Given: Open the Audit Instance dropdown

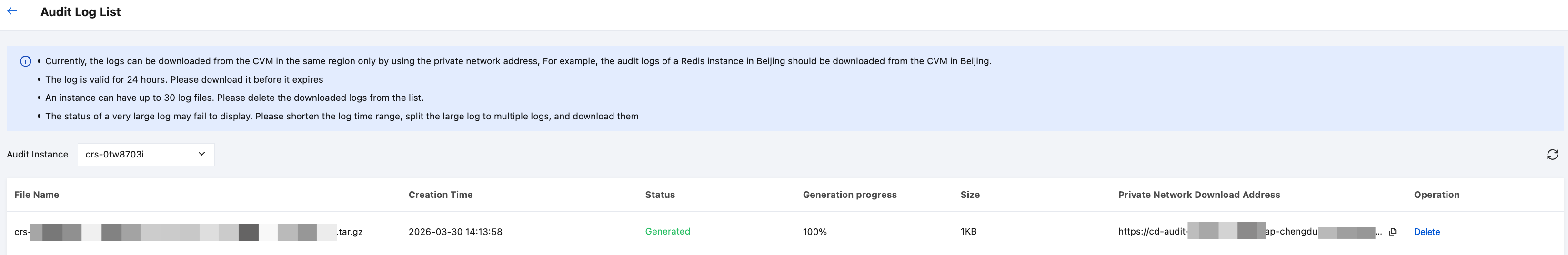Looking at the screenshot, I should tap(145, 155).
